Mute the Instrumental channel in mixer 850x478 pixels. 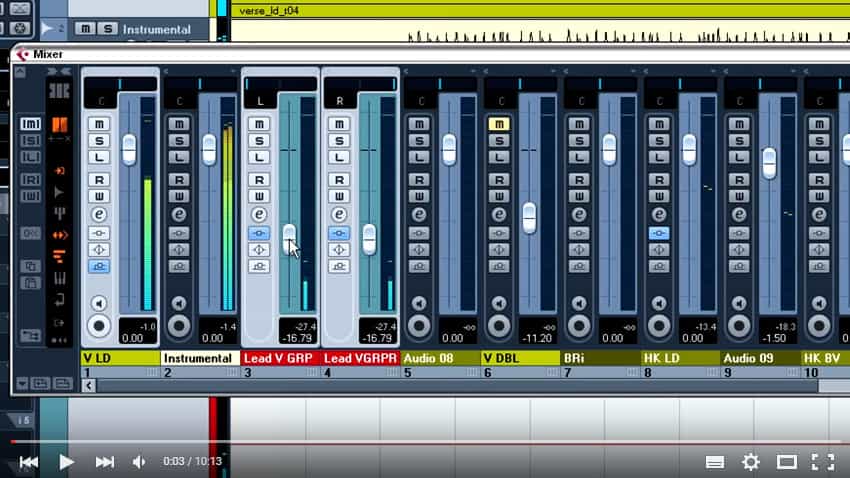click(179, 124)
